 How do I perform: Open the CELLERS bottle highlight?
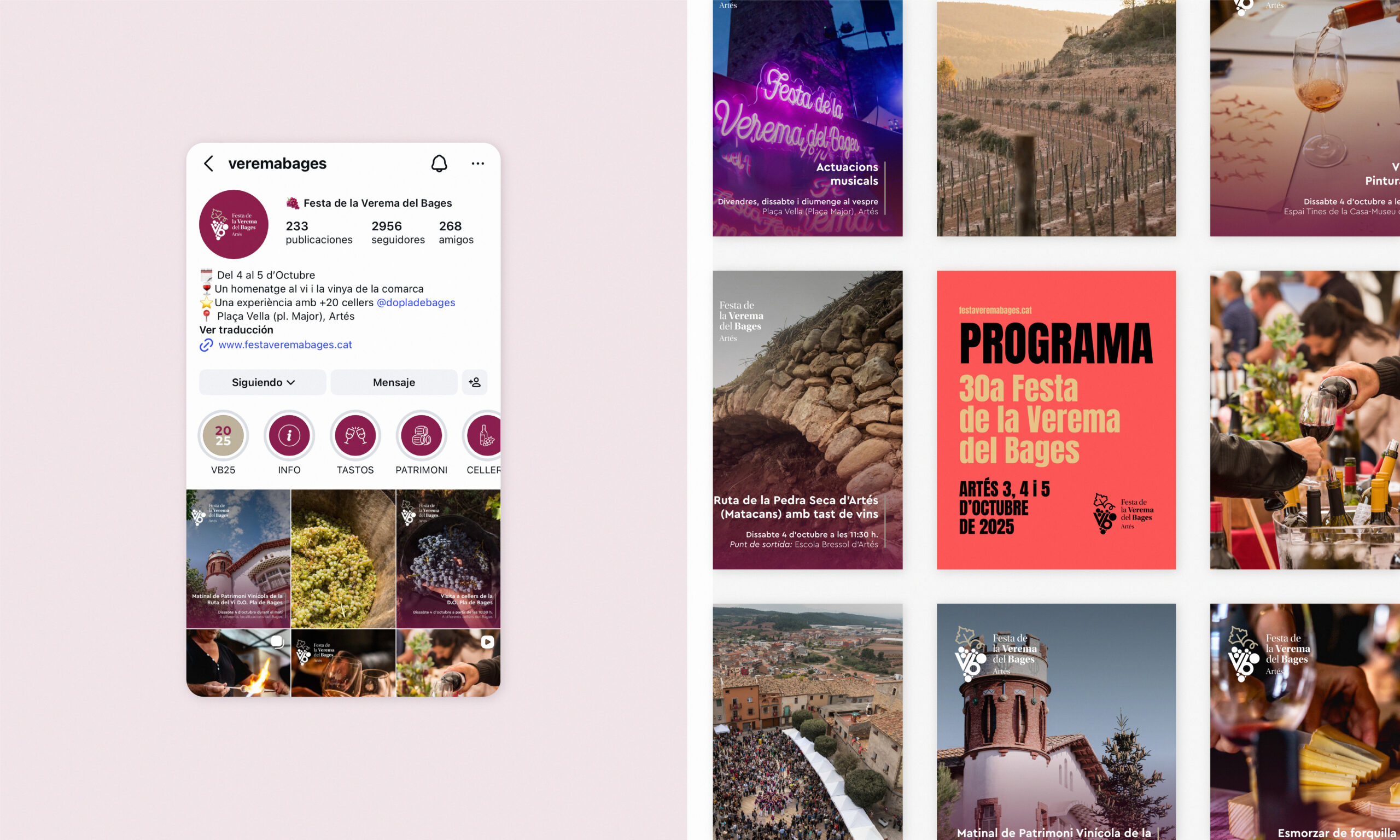[x=485, y=435]
